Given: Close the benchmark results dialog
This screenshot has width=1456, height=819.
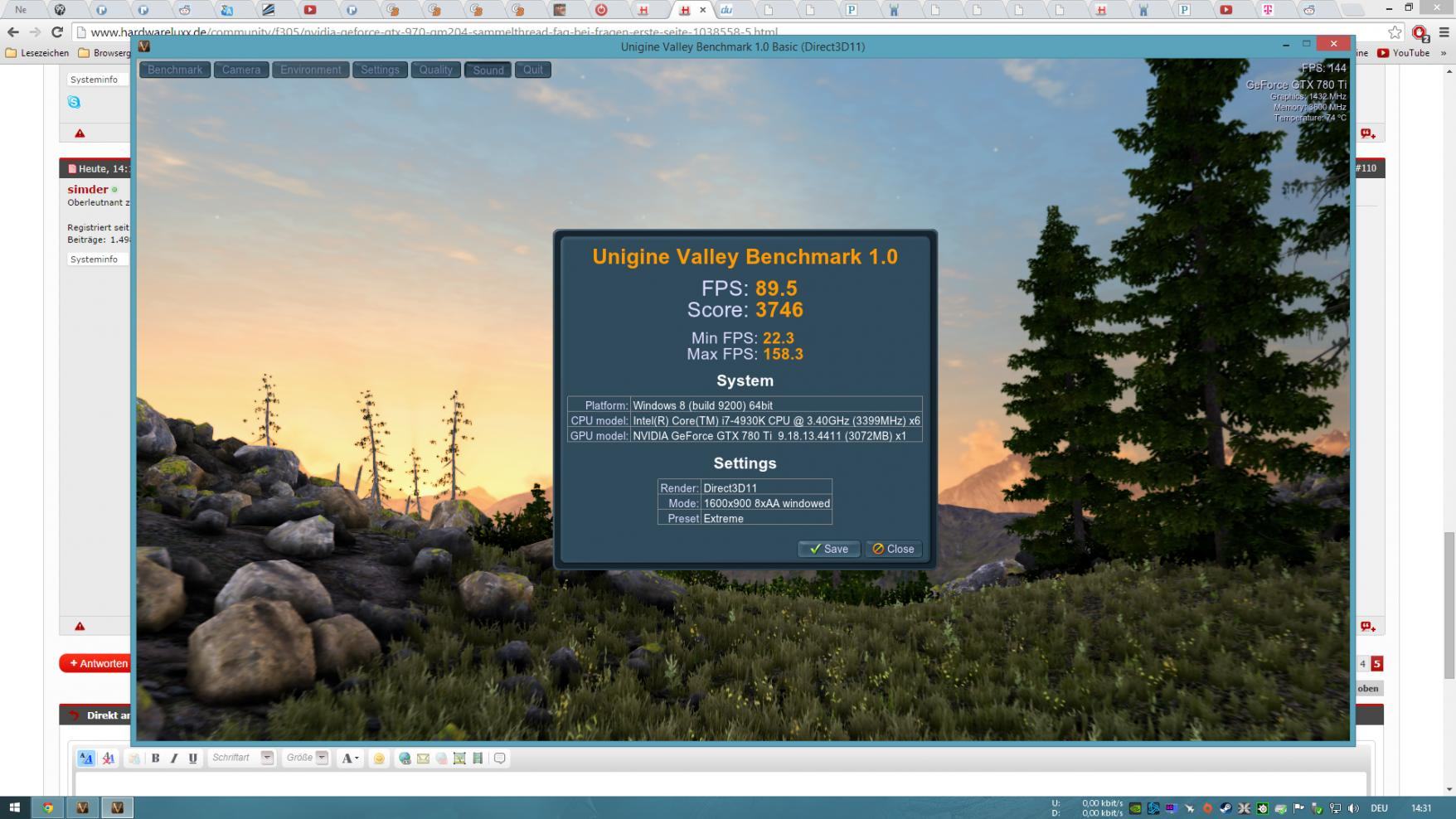Looking at the screenshot, I should [x=893, y=549].
